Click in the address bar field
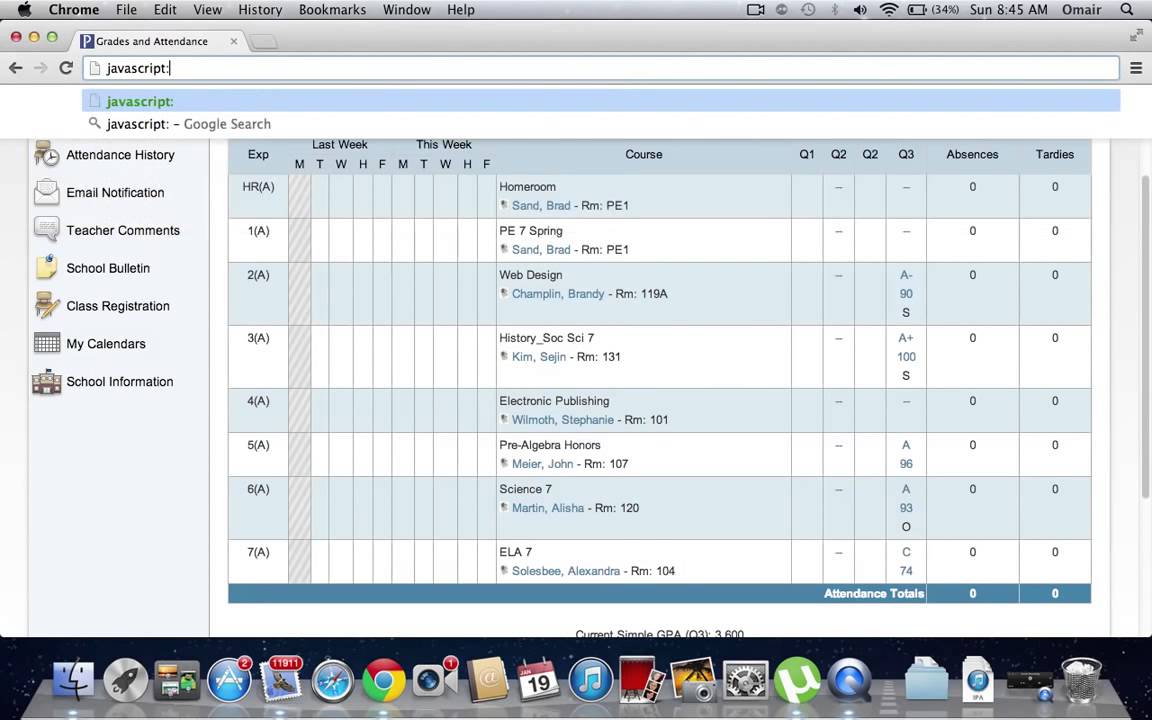Image resolution: width=1152 pixels, height=720 pixels. pyautogui.click(x=601, y=68)
